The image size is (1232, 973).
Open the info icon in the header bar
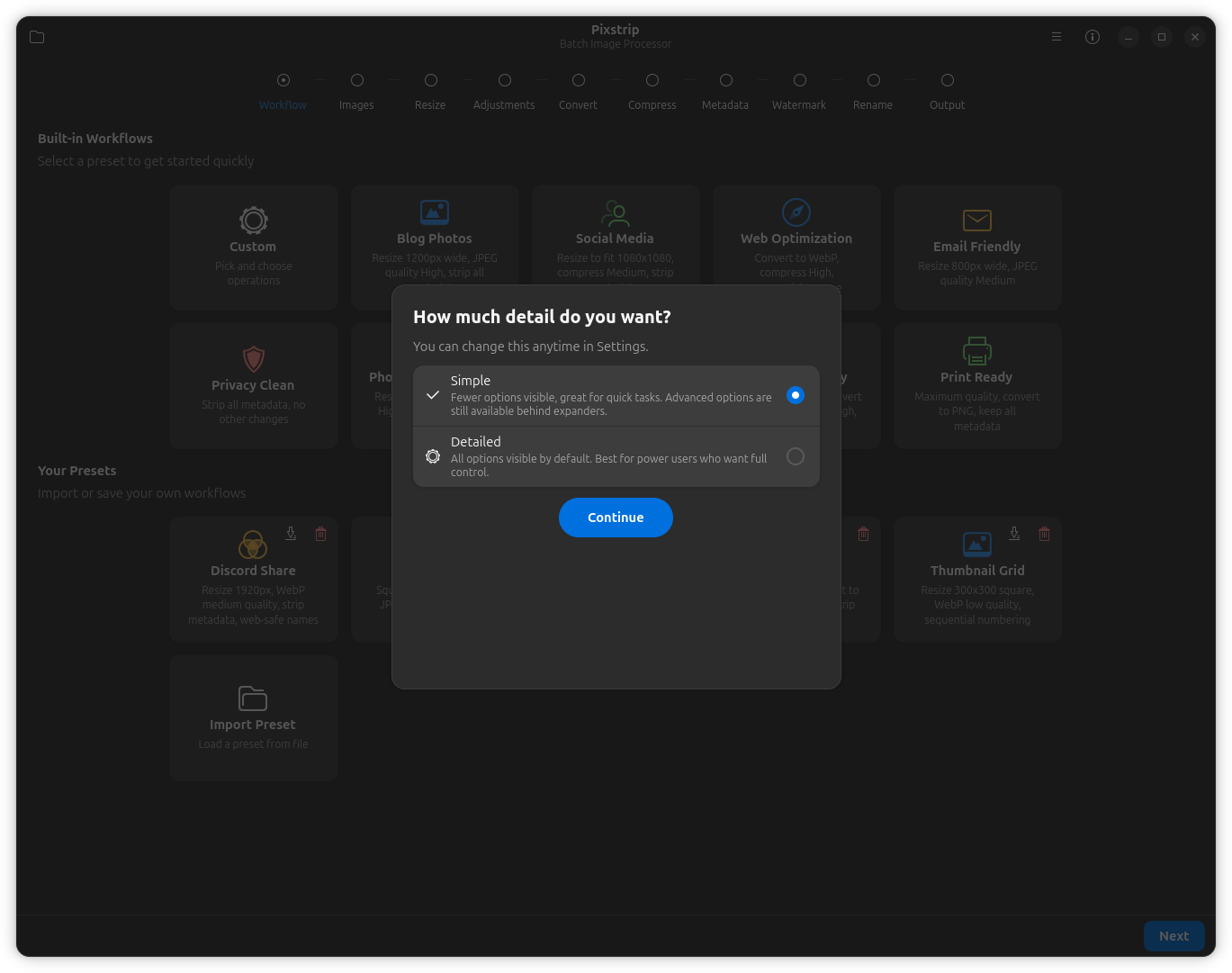[1092, 37]
